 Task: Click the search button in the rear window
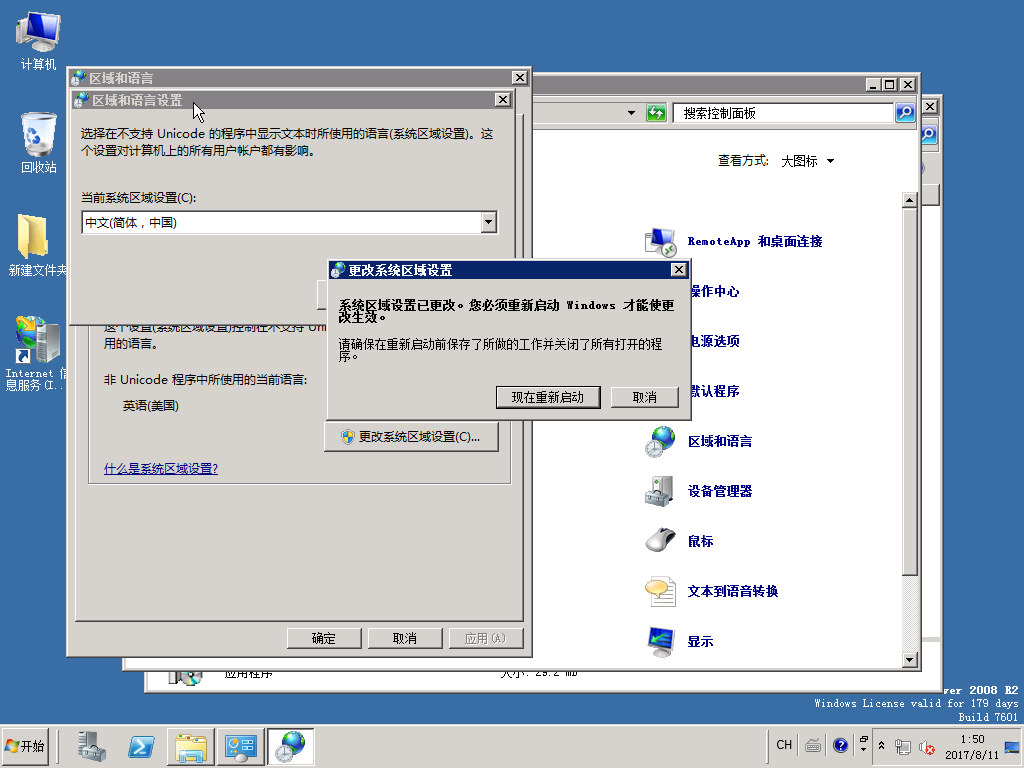929,135
